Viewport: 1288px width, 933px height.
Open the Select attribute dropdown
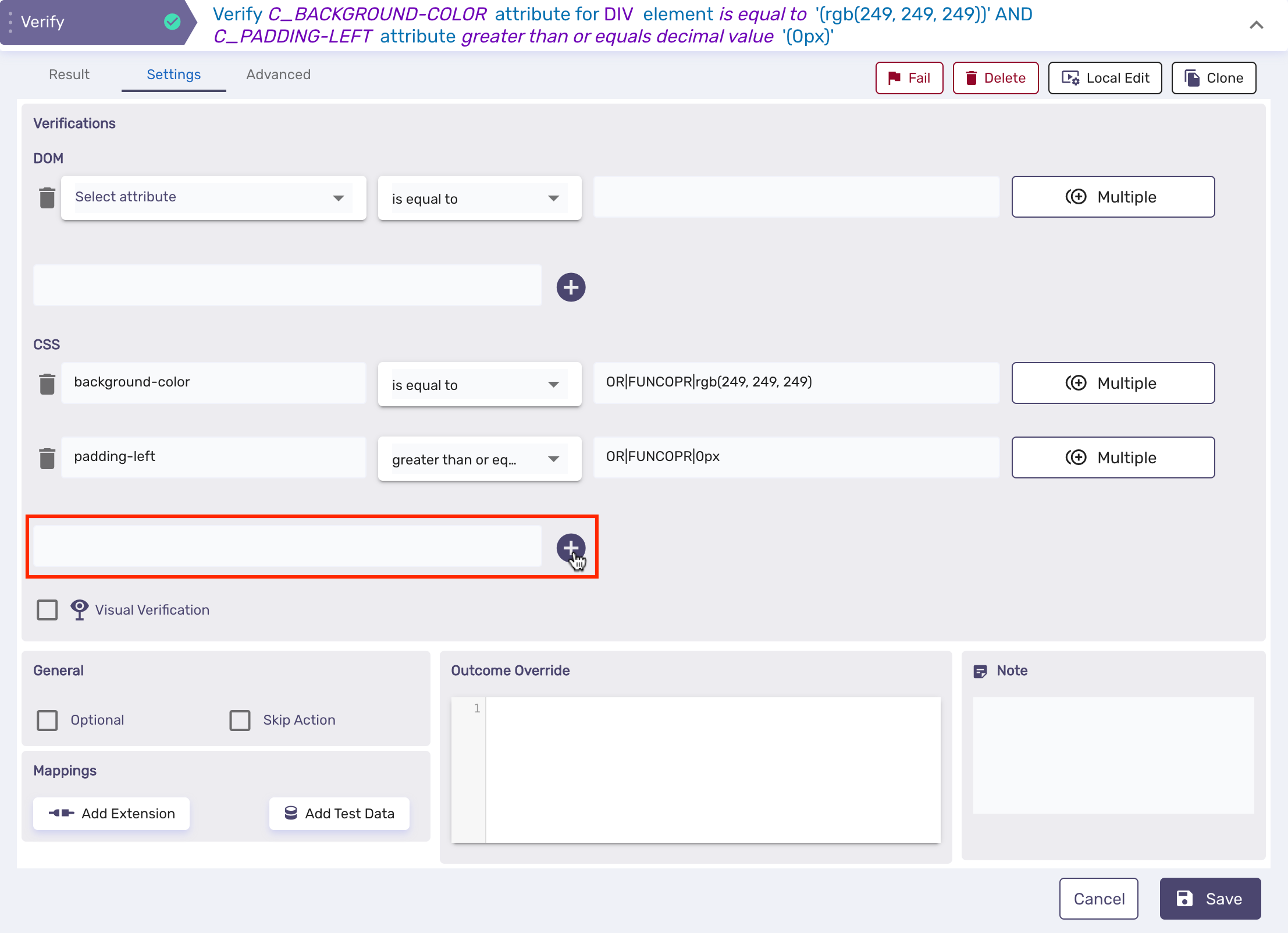pos(214,197)
